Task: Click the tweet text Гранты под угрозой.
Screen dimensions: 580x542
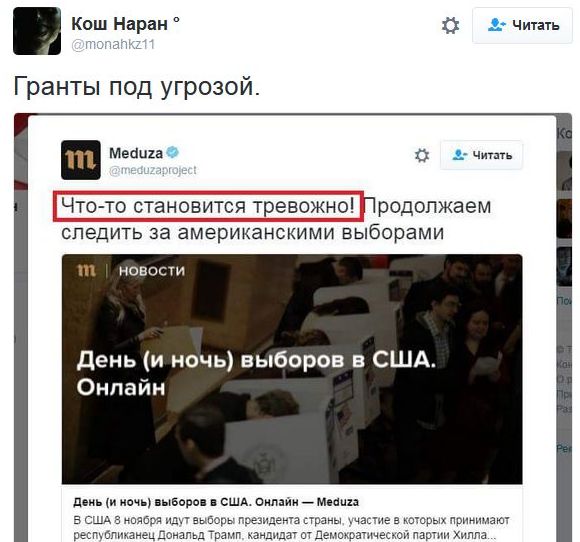Action: pos(137,86)
